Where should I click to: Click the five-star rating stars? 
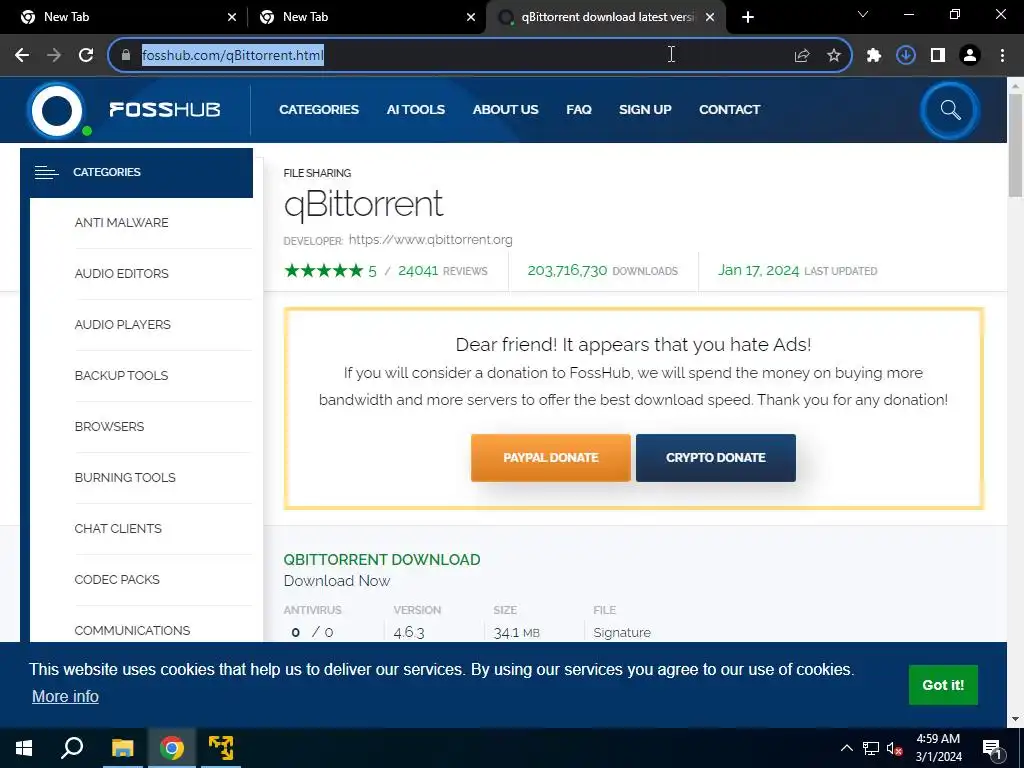pyautogui.click(x=323, y=270)
